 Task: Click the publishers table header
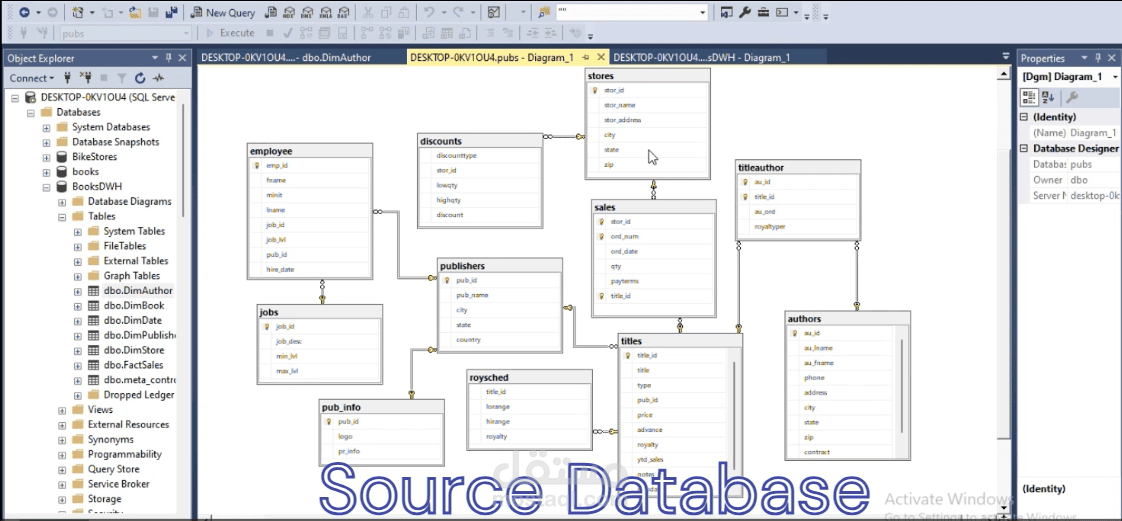(x=499, y=266)
